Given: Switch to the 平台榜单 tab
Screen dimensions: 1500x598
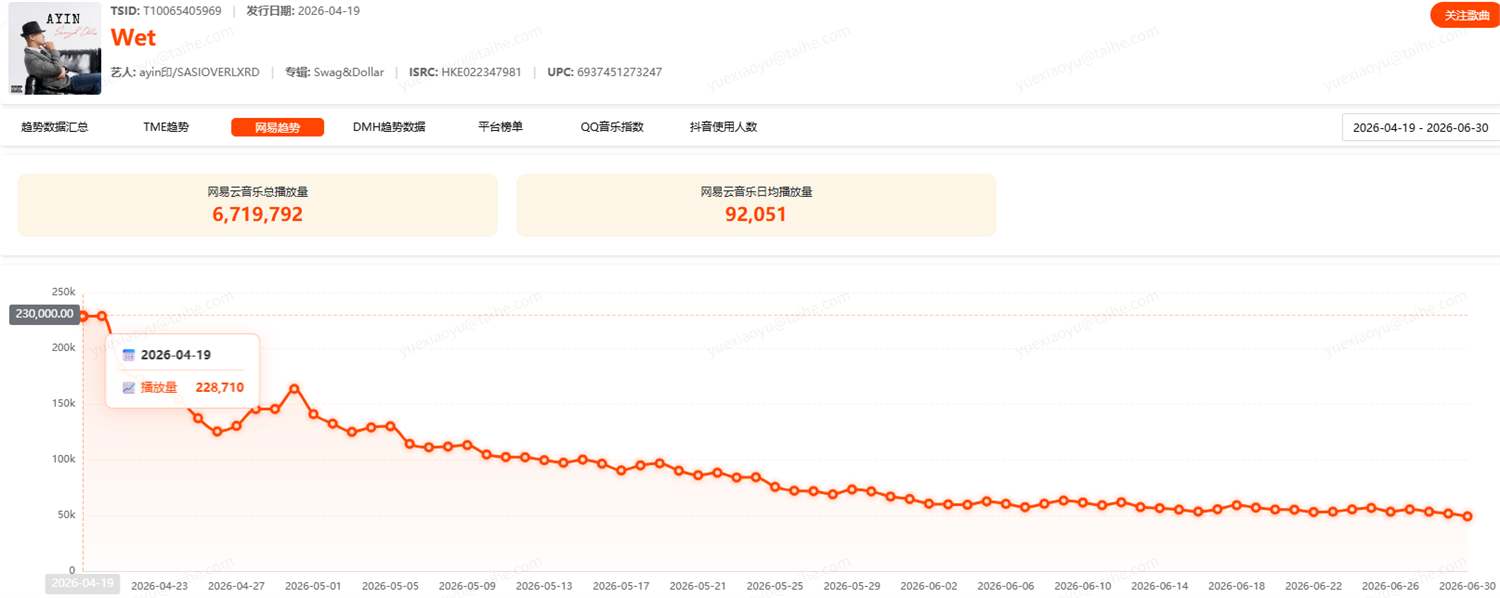Looking at the screenshot, I should pyautogui.click(x=500, y=127).
